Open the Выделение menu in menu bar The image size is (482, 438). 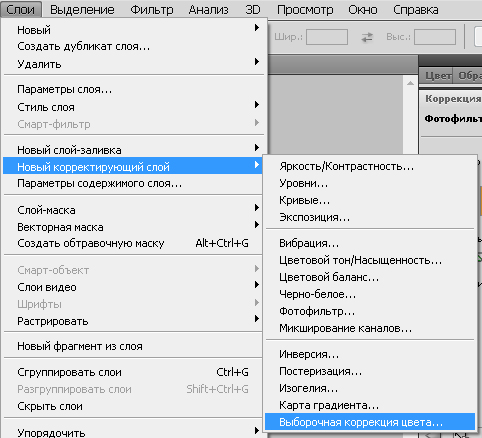[82, 10]
